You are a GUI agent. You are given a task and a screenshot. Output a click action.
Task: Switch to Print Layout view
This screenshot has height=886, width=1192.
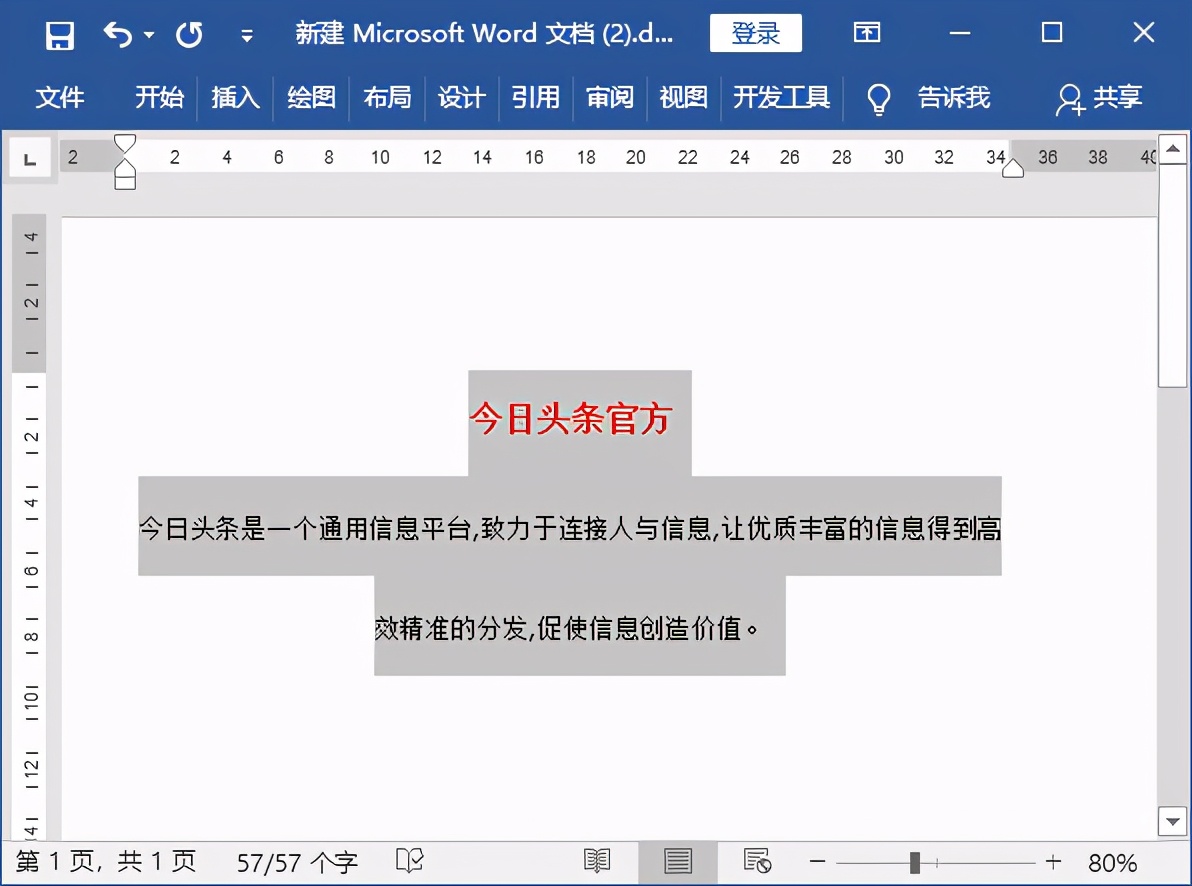click(x=677, y=862)
